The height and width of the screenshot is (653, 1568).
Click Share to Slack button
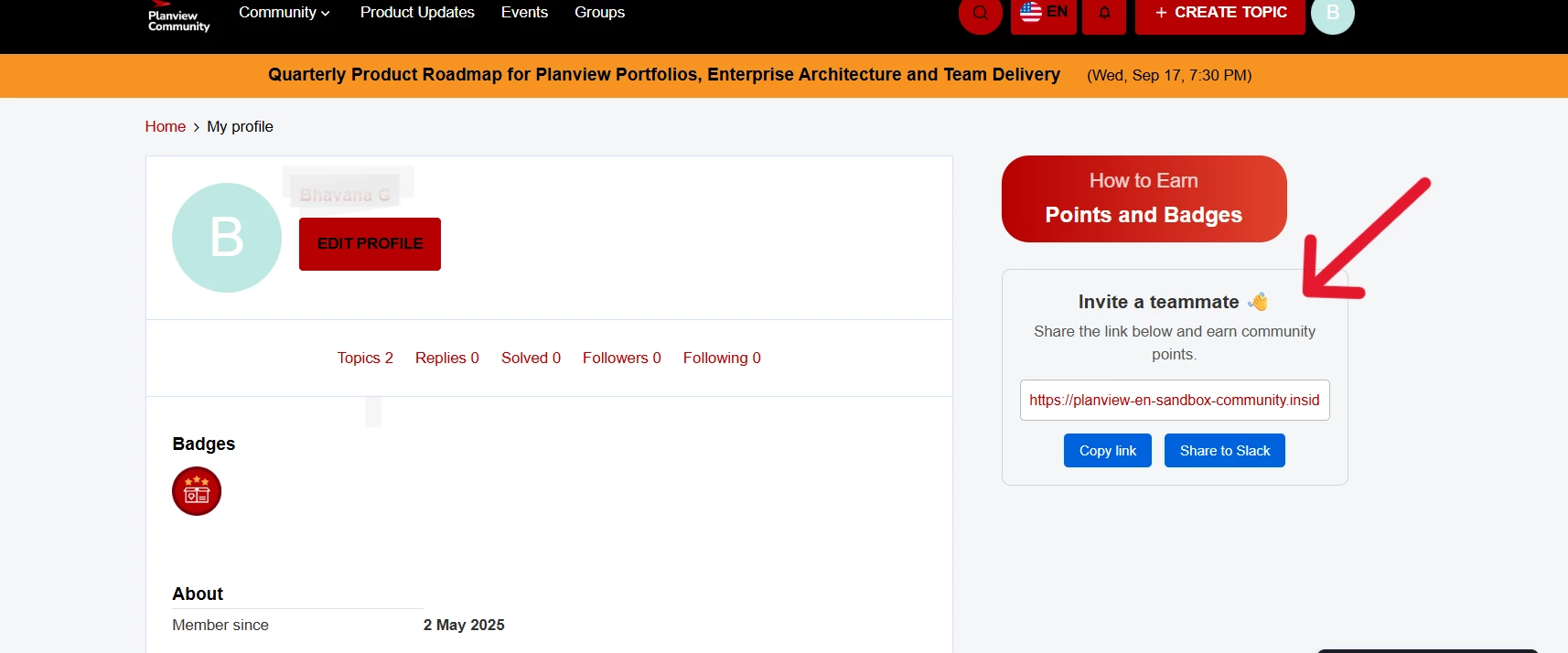click(1225, 451)
